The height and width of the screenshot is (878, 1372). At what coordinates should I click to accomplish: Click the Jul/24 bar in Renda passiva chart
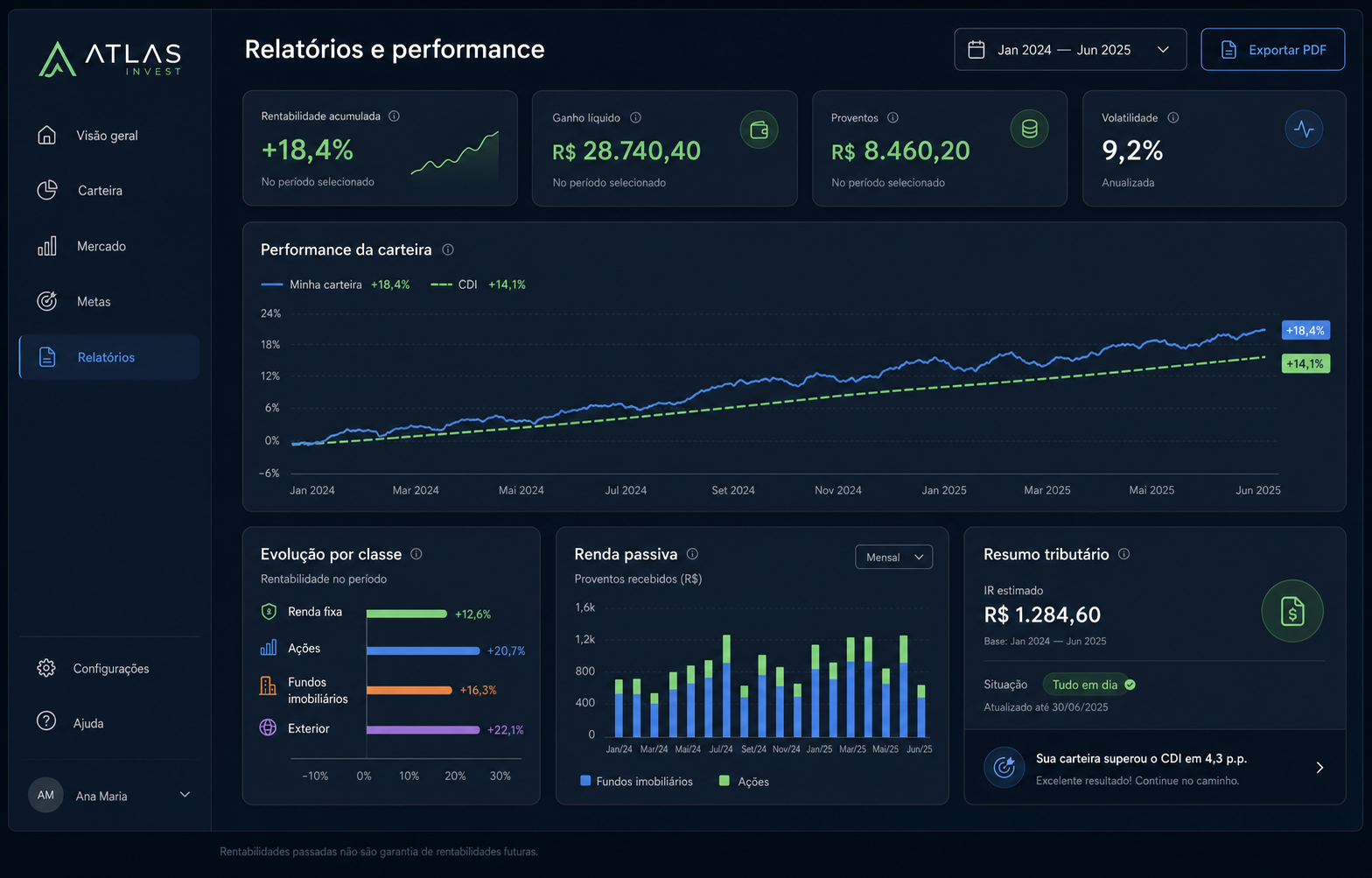(x=726, y=685)
